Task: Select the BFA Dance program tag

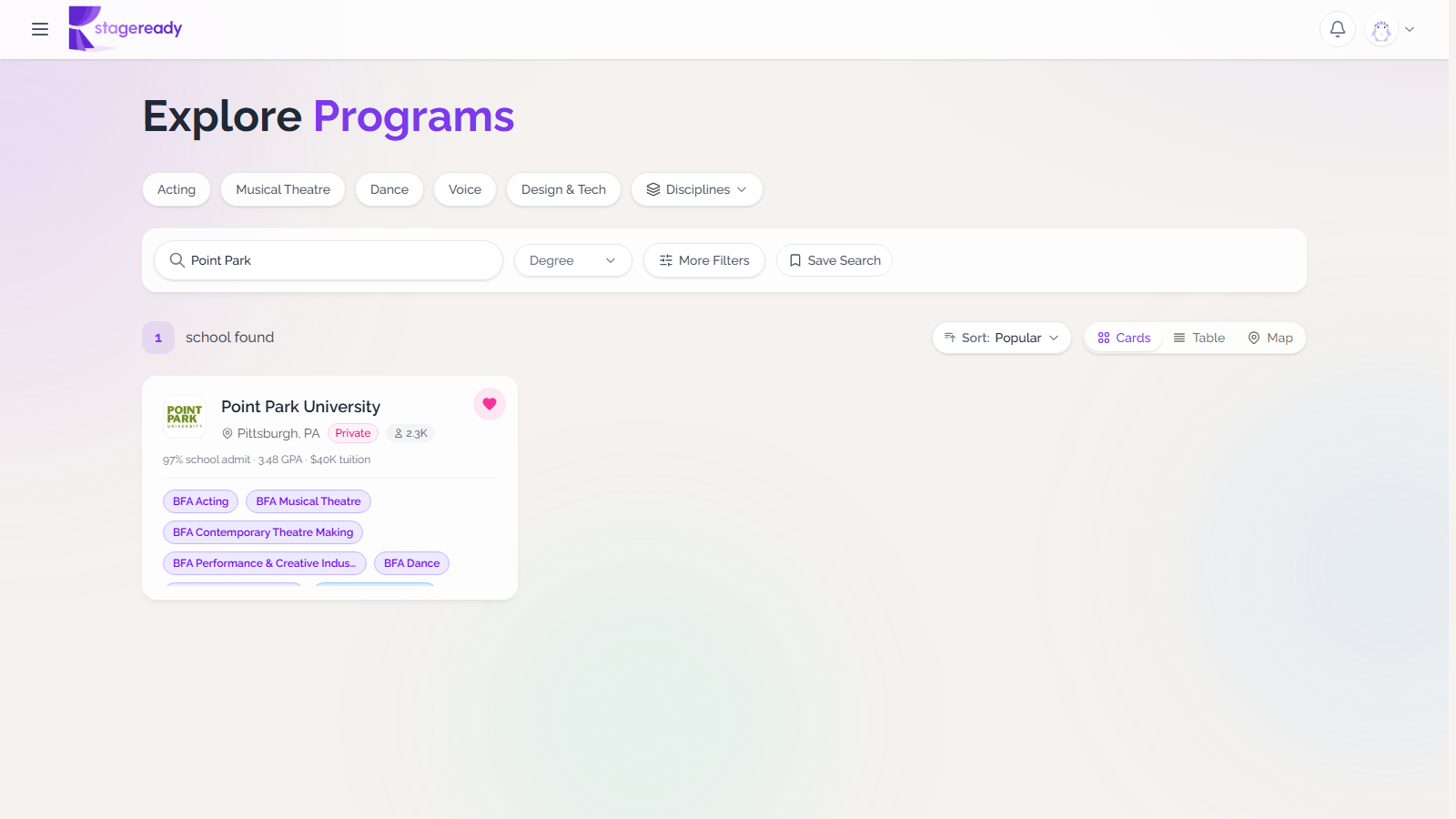Action: (x=412, y=563)
